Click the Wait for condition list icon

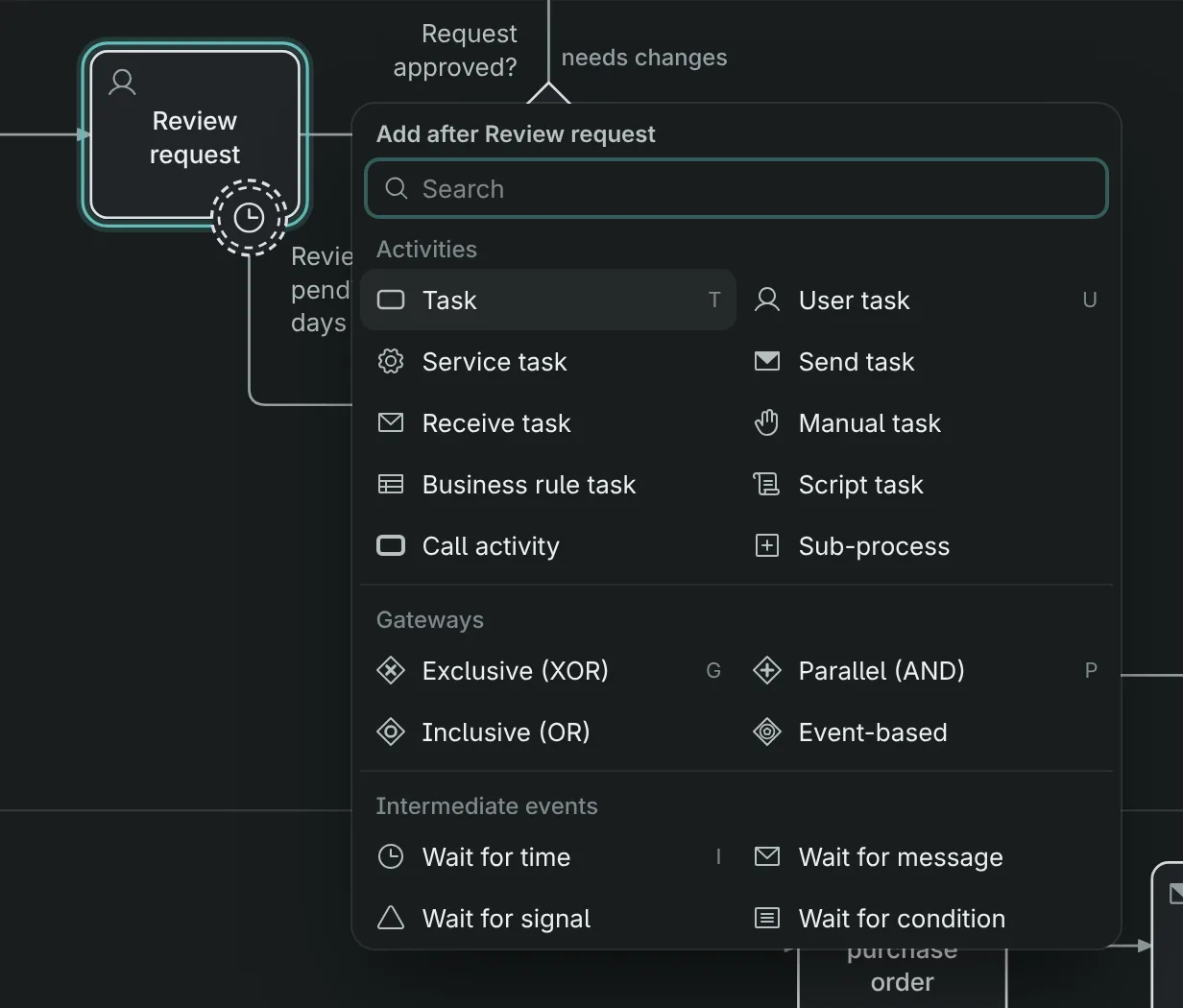click(x=767, y=918)
